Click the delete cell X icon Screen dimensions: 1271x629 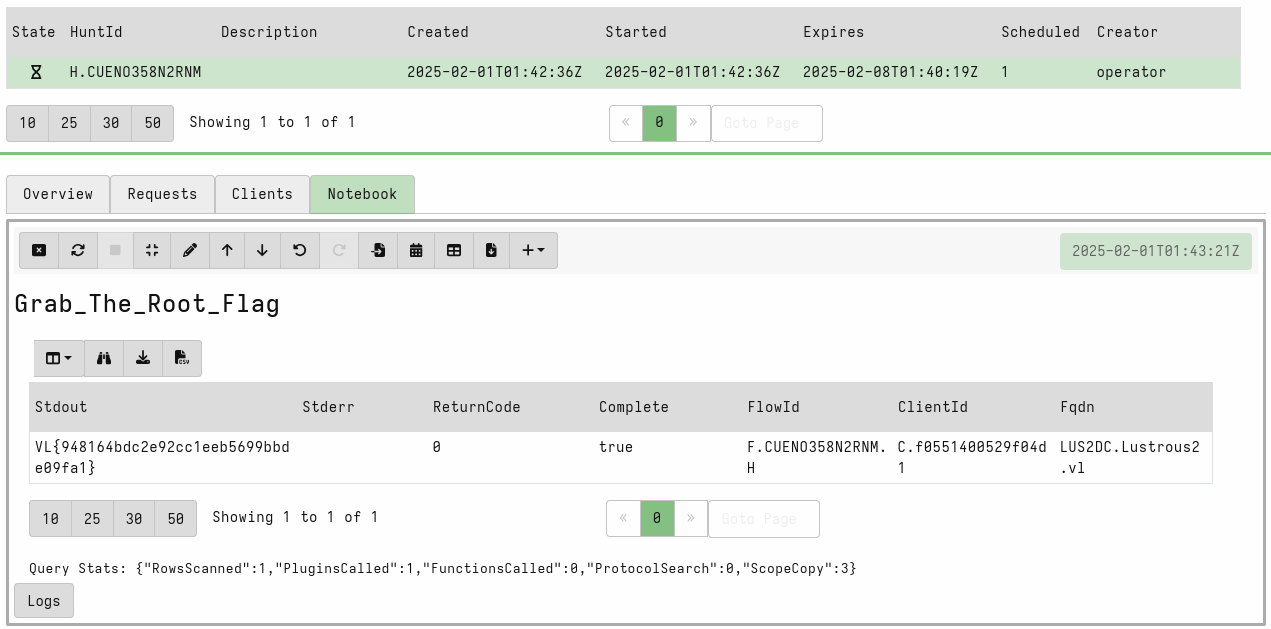pos(39,251)
